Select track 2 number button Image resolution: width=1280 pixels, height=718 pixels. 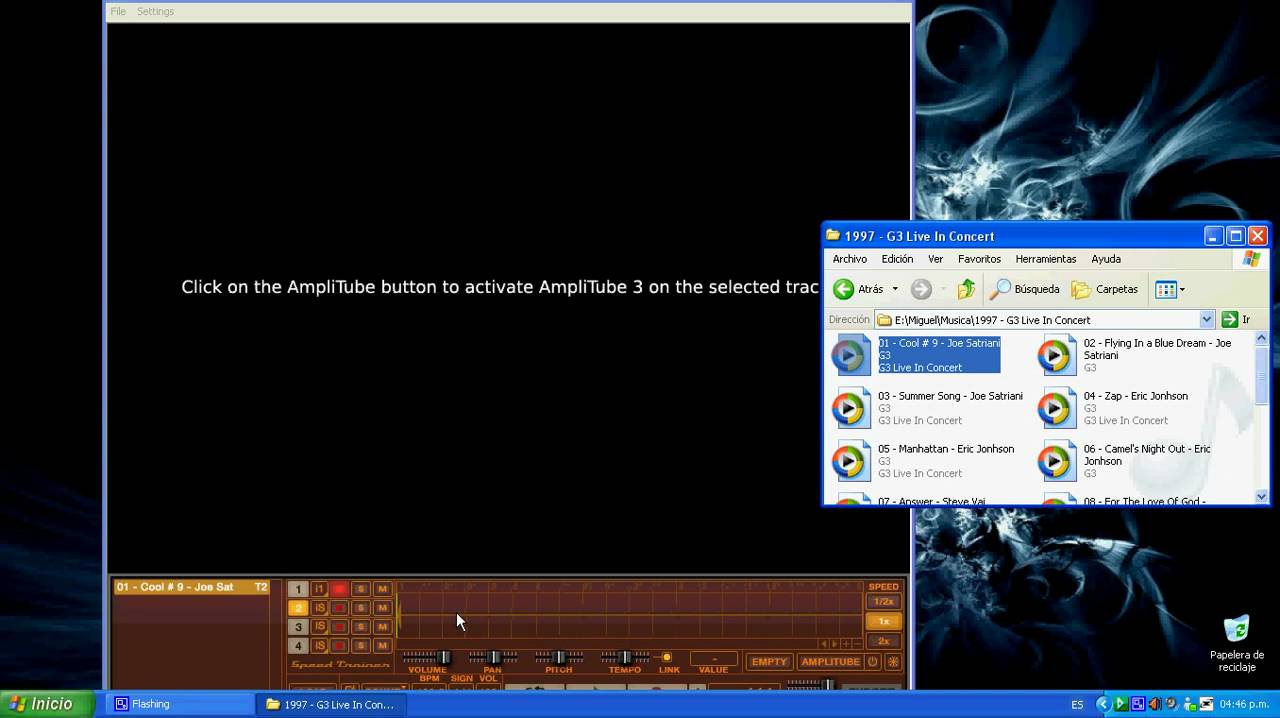(298, 608)
